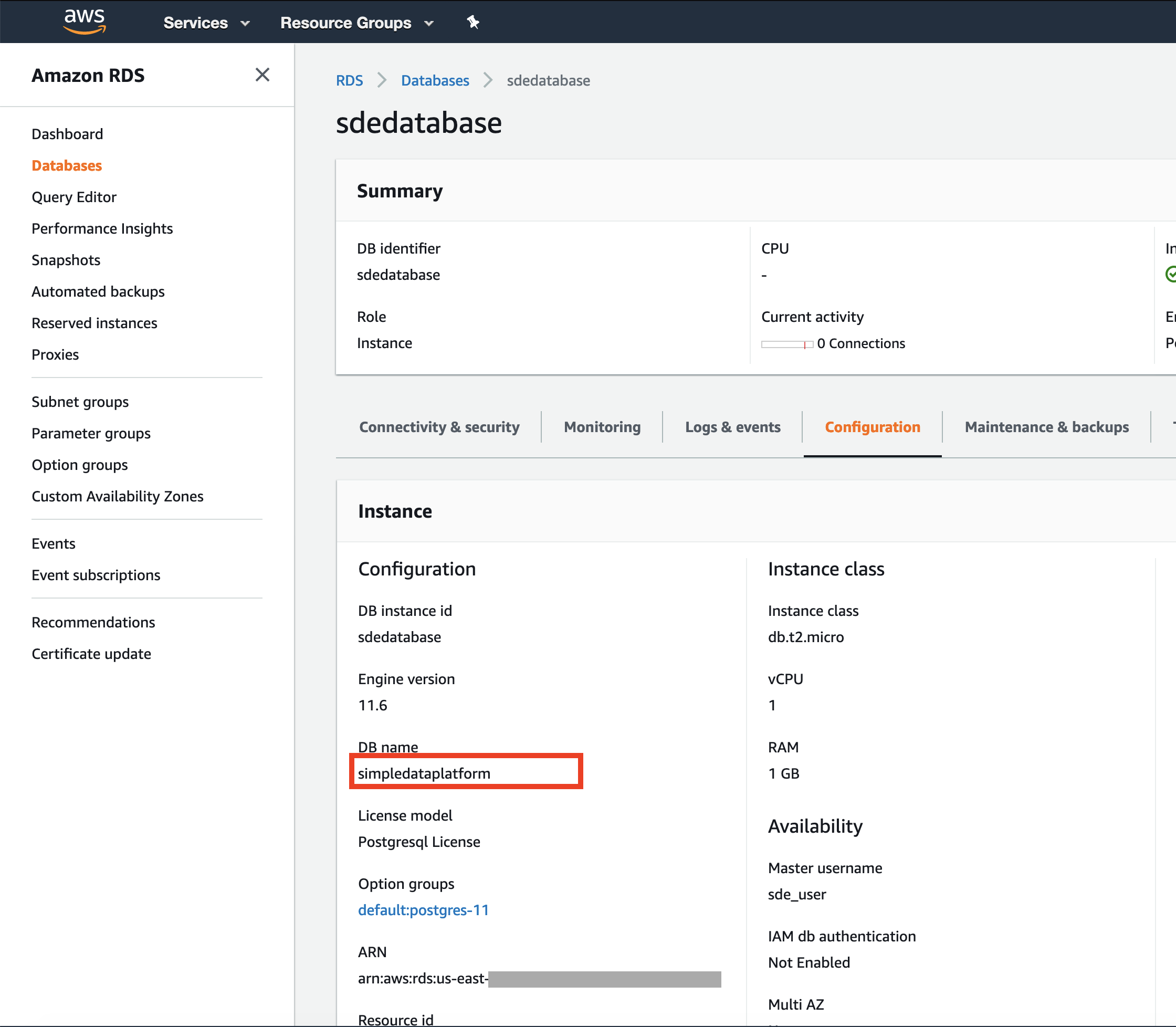Open the Services dropdown menu
This screenshot has height=1027, width=1176.
tap(207, 23)
